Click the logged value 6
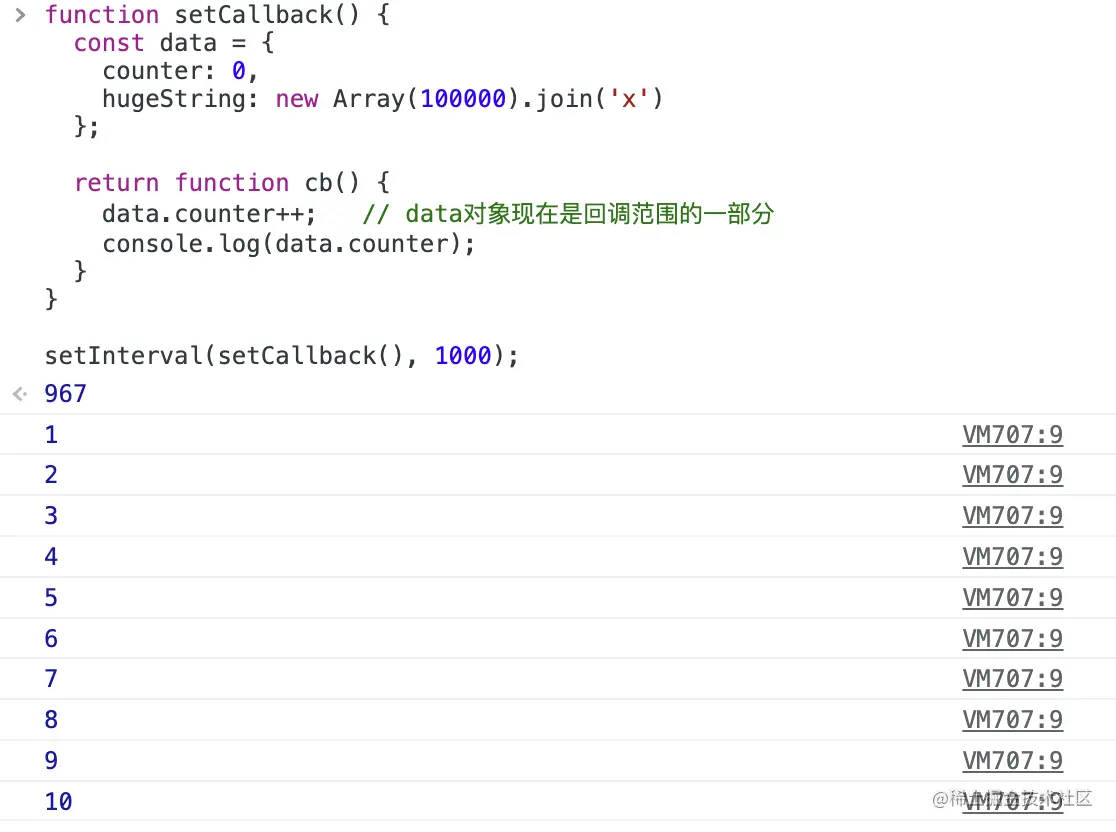 (x=51, y=639)
